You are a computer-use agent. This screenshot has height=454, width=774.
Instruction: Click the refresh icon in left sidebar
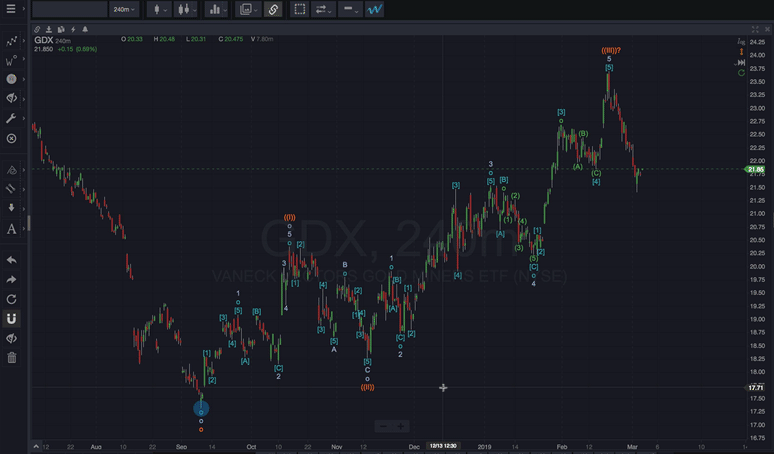tap(11, 300)
